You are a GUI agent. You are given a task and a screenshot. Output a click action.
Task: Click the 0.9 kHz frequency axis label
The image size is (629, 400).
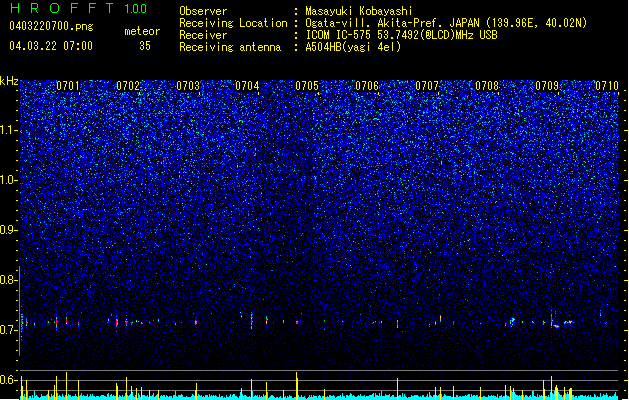(8, 230)
